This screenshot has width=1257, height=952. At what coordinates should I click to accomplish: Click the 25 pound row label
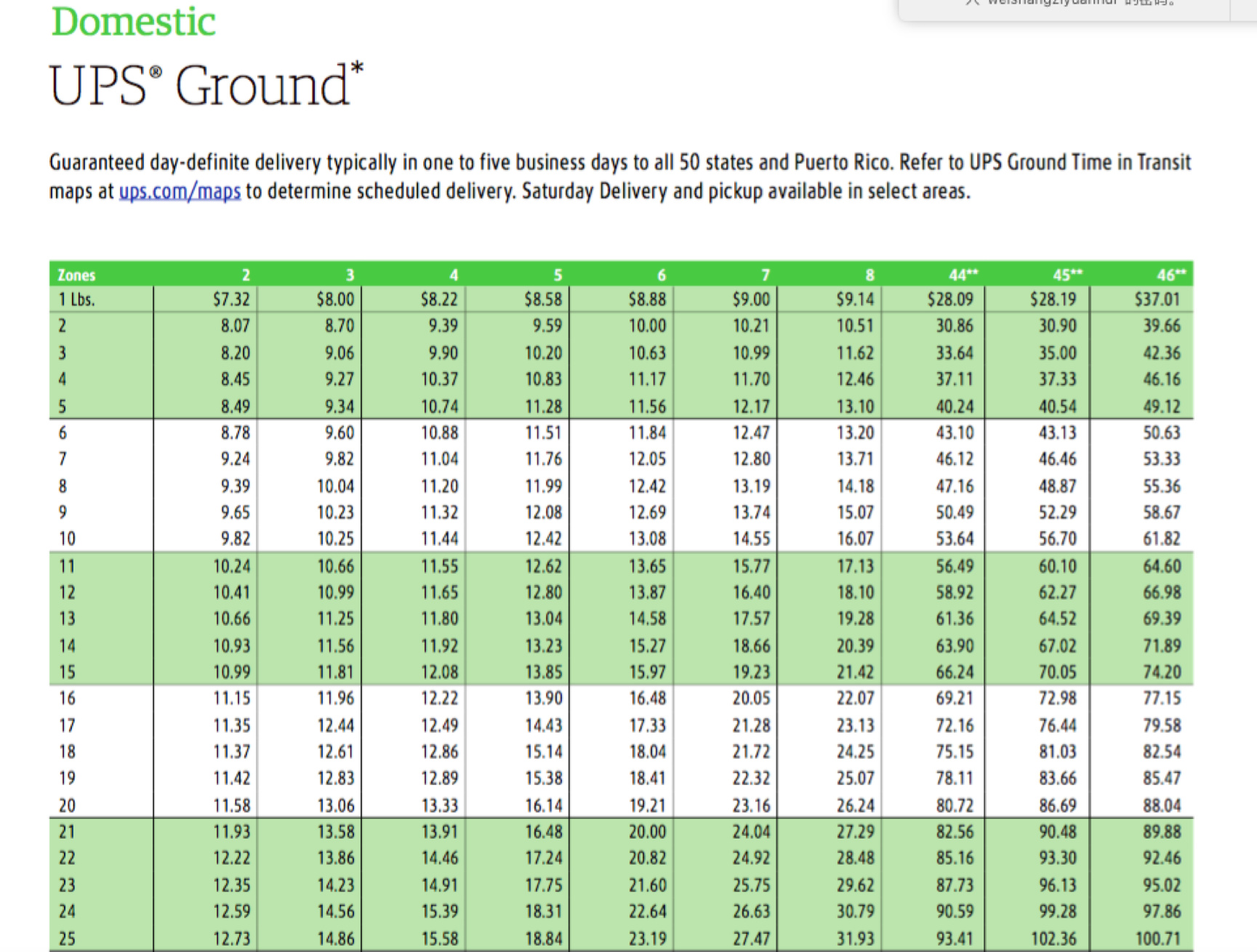coord(67,938)
